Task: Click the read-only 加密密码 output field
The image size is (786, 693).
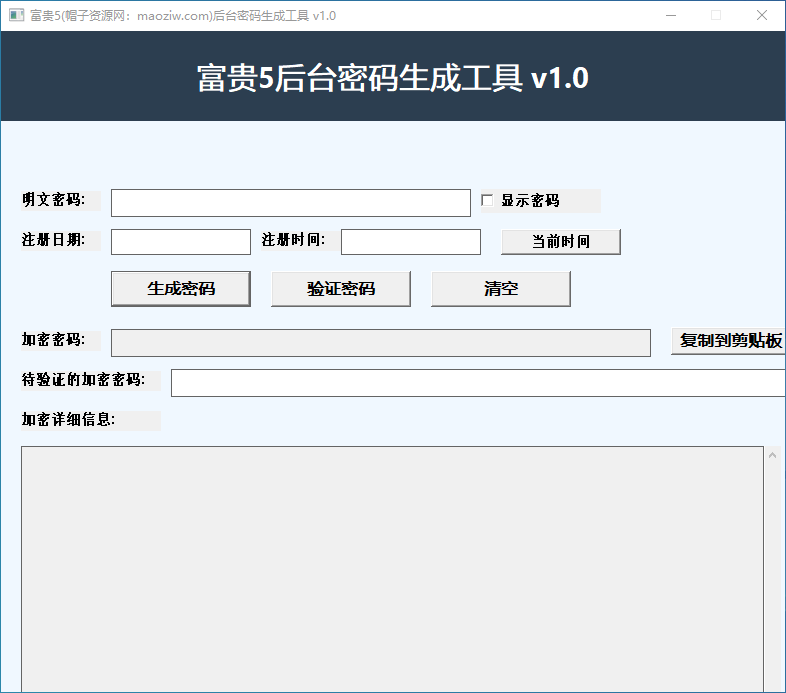Action: (380, 343)
